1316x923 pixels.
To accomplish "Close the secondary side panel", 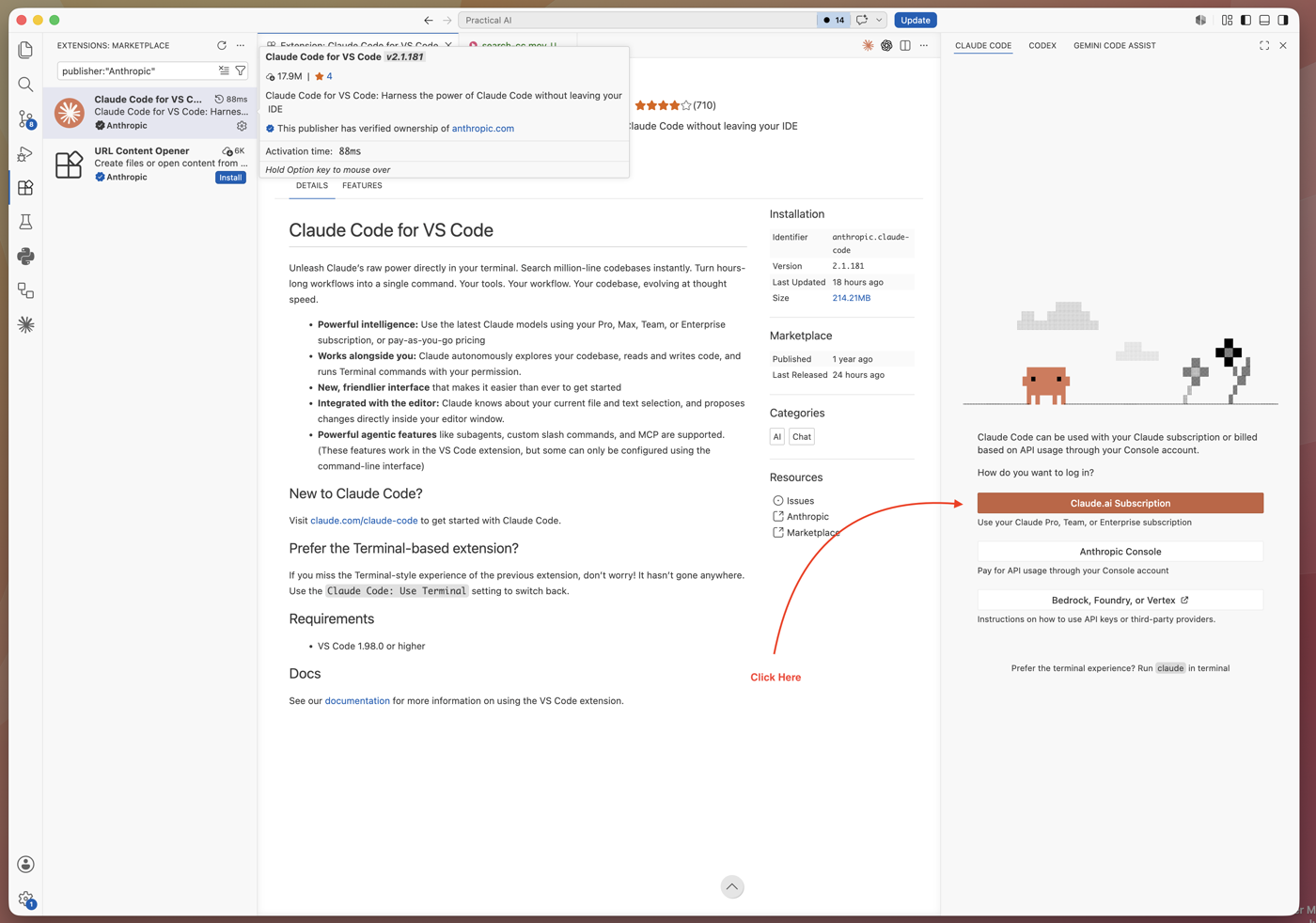I will point(1283,45).
